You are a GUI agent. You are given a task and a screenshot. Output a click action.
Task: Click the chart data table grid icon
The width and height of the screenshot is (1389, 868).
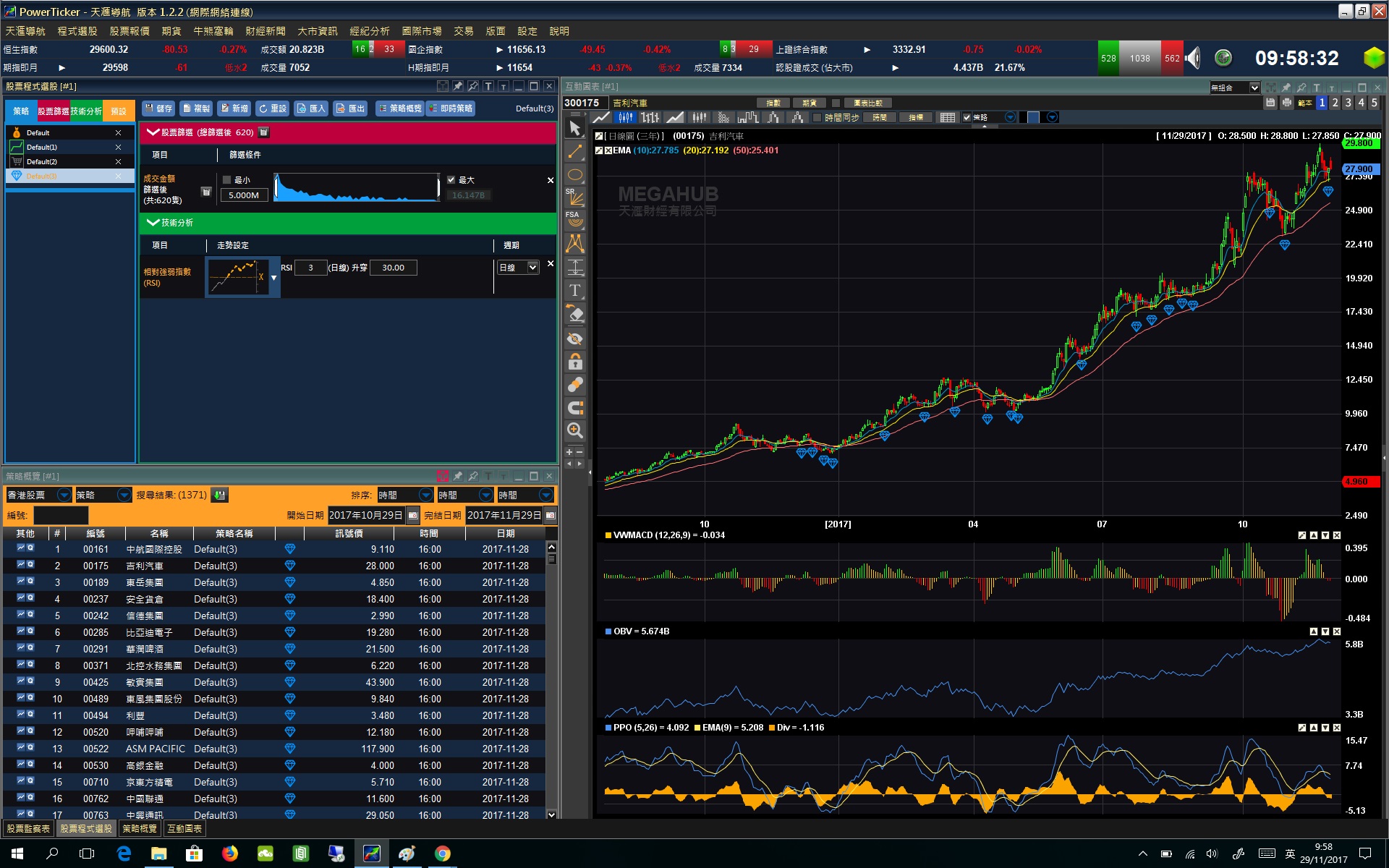point(948,117)
